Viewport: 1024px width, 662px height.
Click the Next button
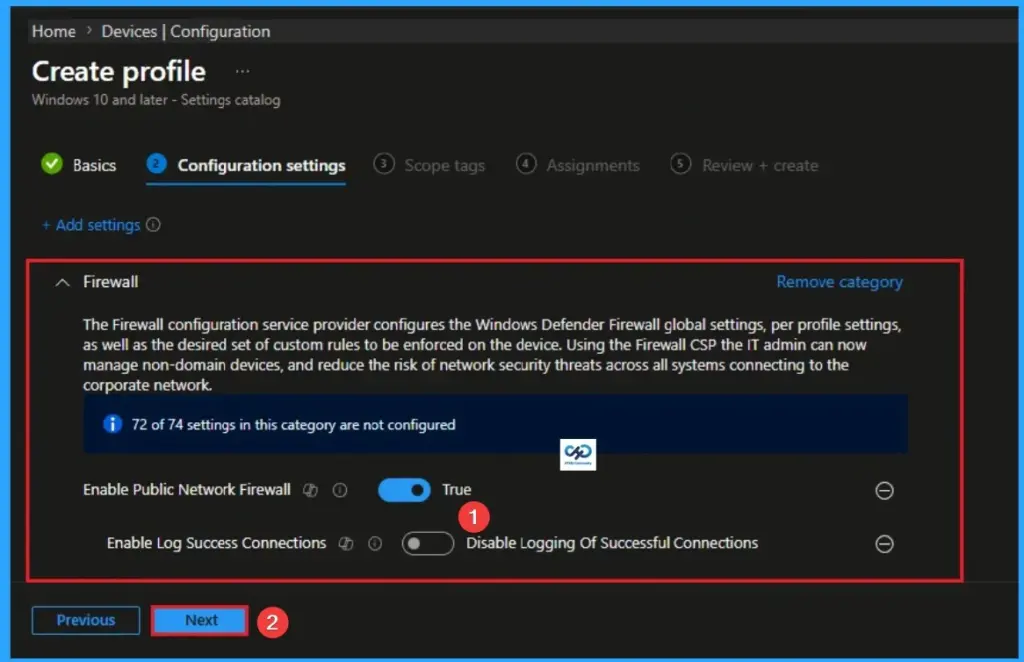[198, 620]
